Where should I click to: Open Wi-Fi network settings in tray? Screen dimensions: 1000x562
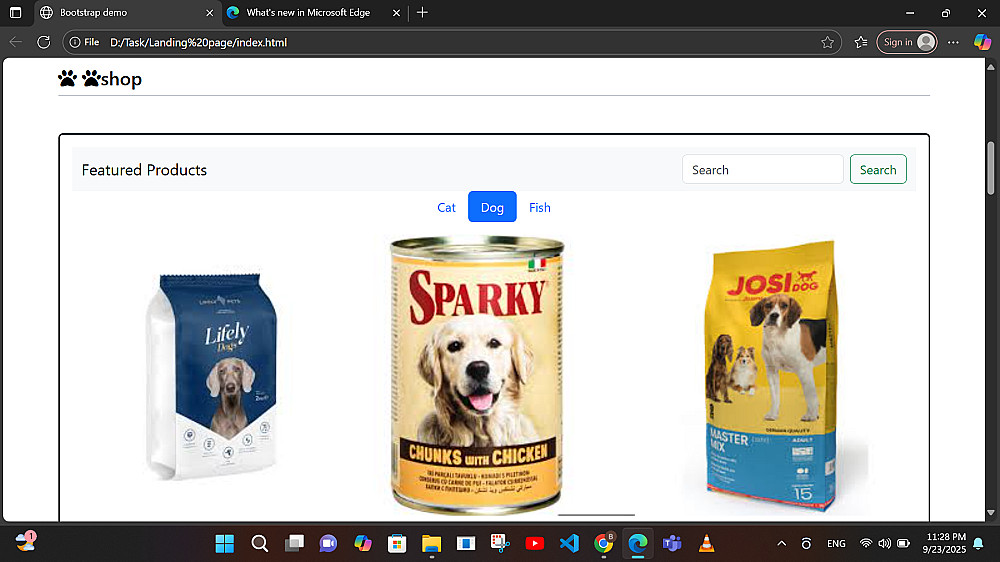click(x=865, y=544)
